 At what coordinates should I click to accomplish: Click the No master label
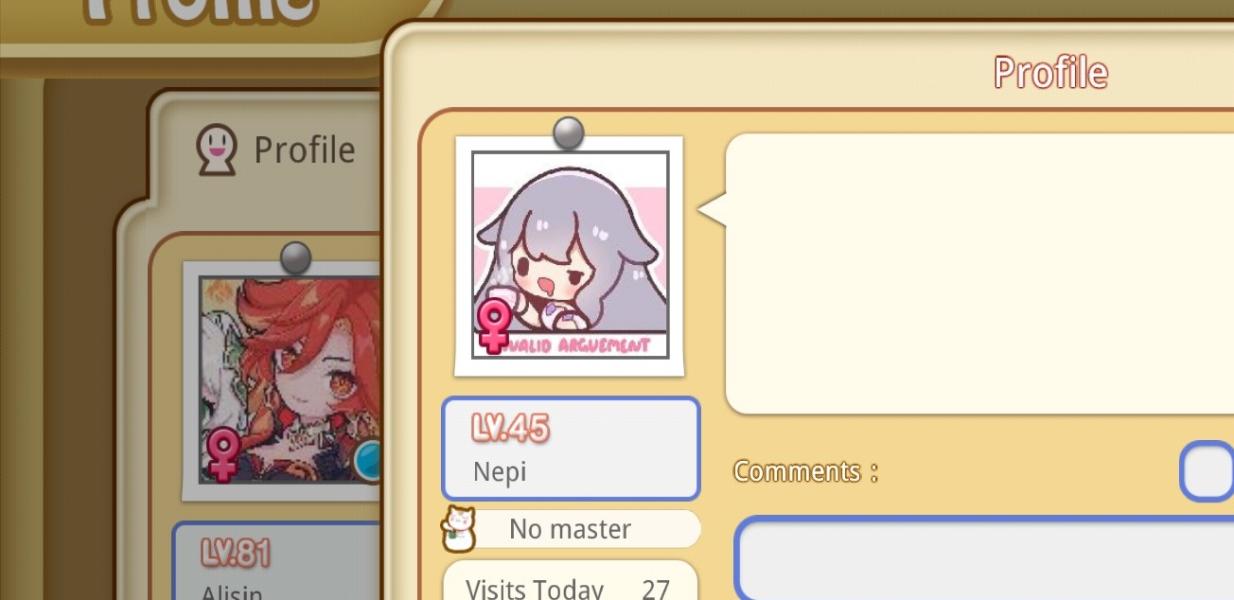coord(570,529)
